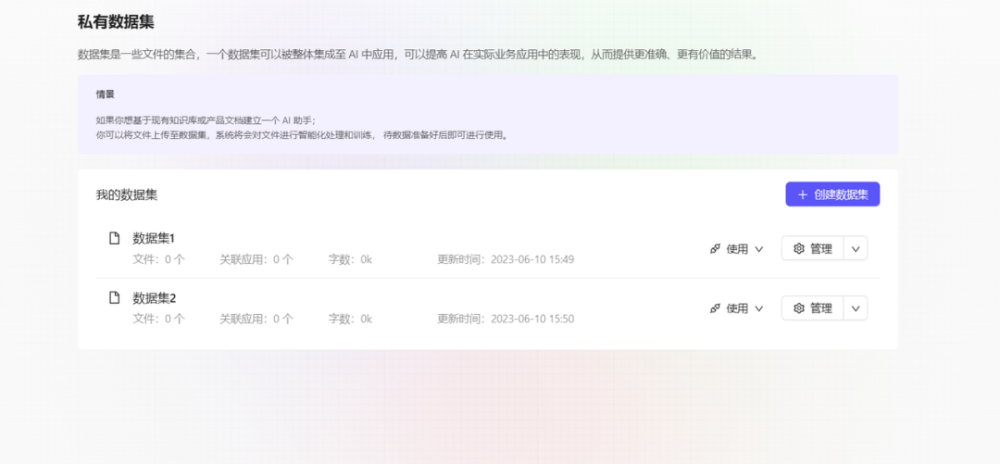Image resolution: width=1000 pixels, height=464 pixels.
Task: Click the 私有数据集 page title
Action: [x=116, y=22]
